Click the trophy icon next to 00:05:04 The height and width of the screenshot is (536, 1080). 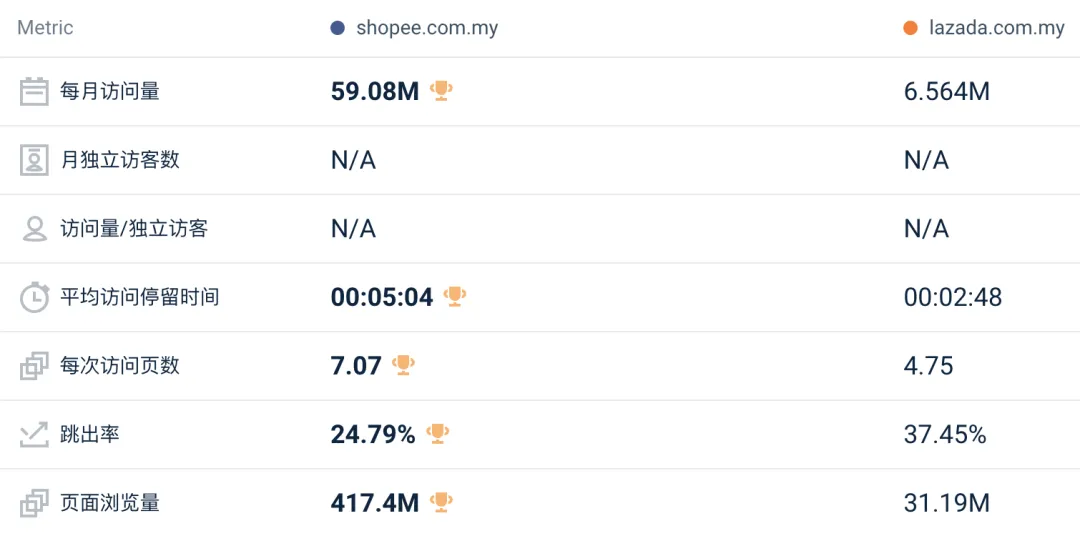click(x=455, y=296)
